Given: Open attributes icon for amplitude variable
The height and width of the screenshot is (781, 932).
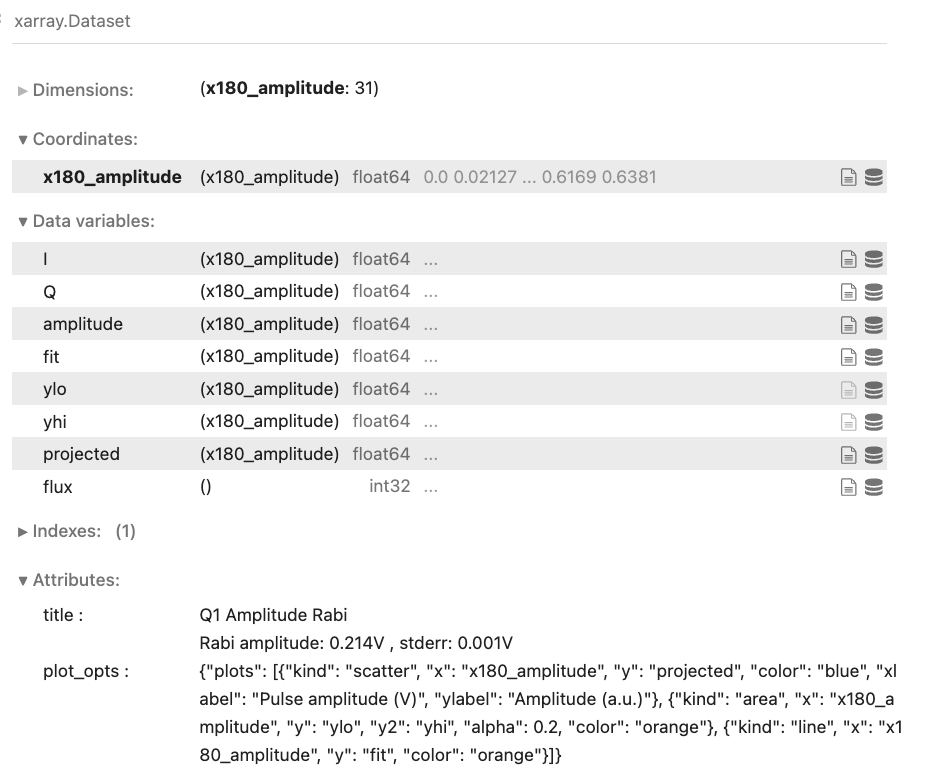Looking at the screenshot, I should pos(848,325).
